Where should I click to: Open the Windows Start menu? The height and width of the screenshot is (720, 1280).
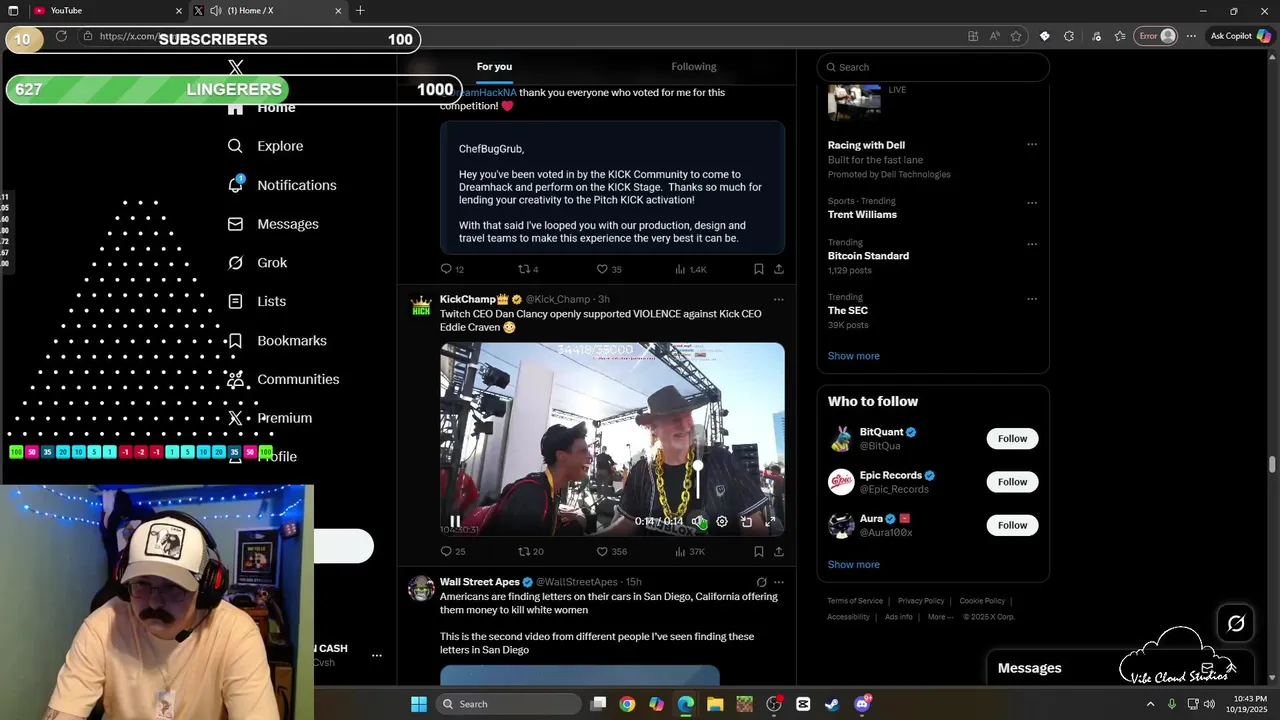point(419,704)
